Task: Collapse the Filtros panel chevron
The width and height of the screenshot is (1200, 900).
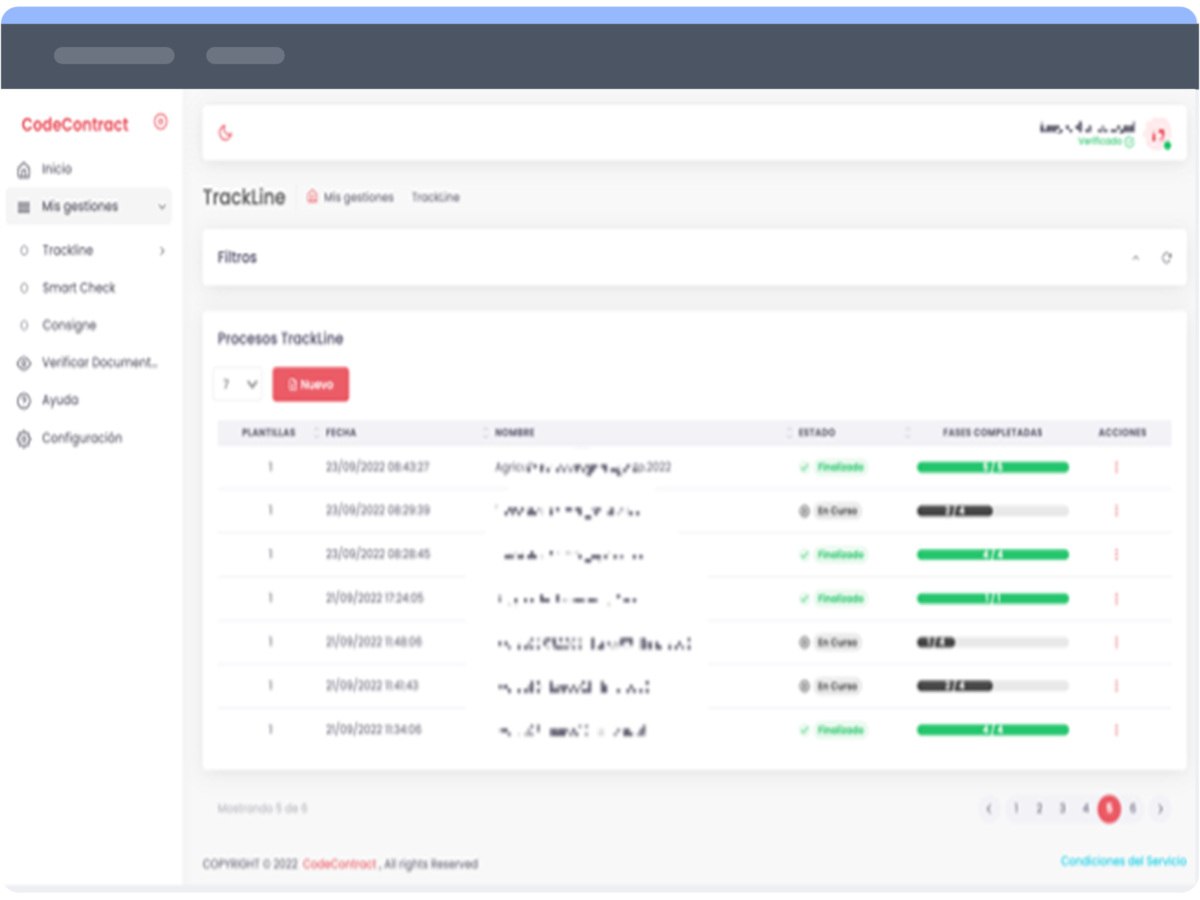Action: 1135,258
